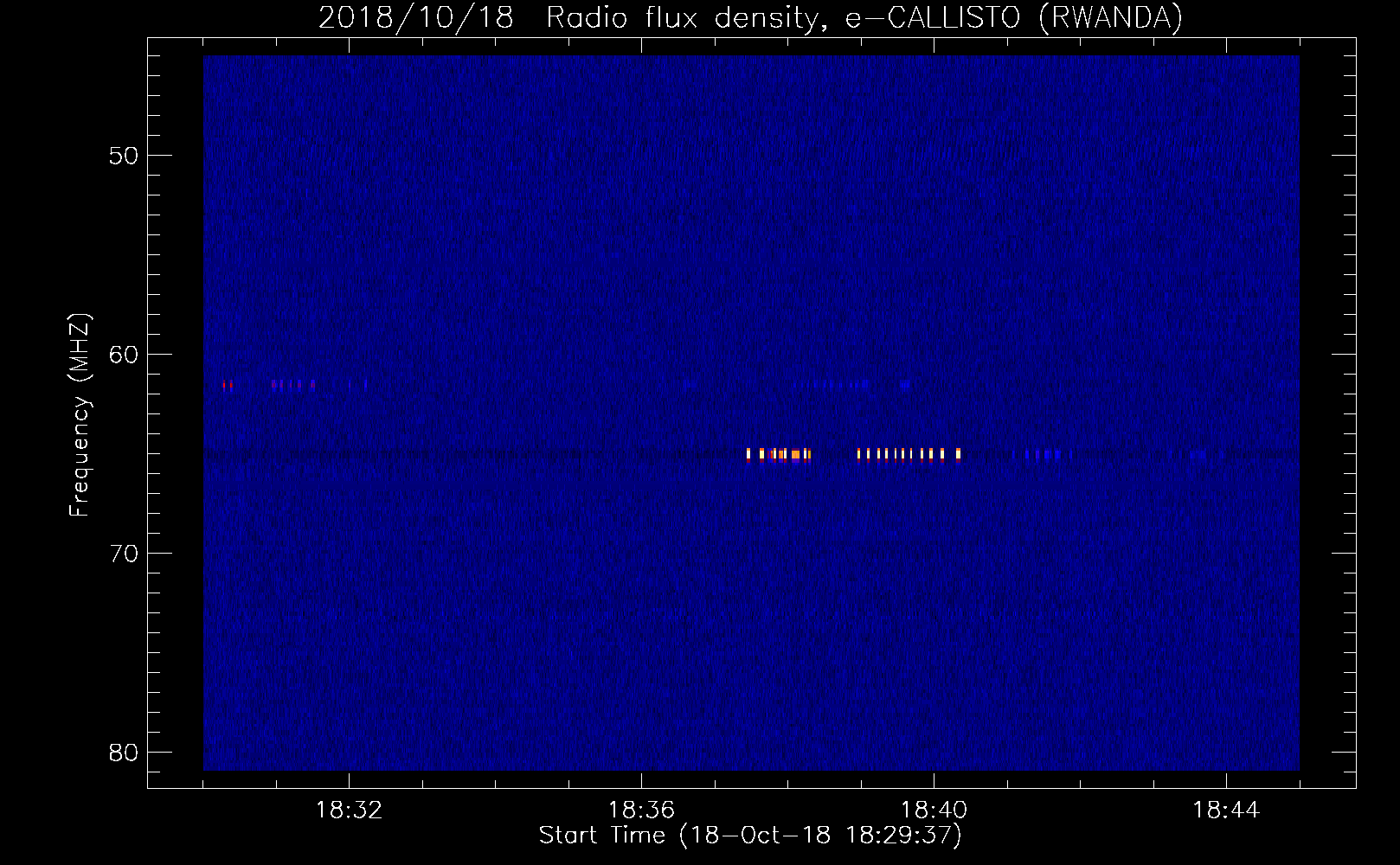Click the Start Time axis label
This screenshot has width=1400, height=865.
click(x=750, y=836)
